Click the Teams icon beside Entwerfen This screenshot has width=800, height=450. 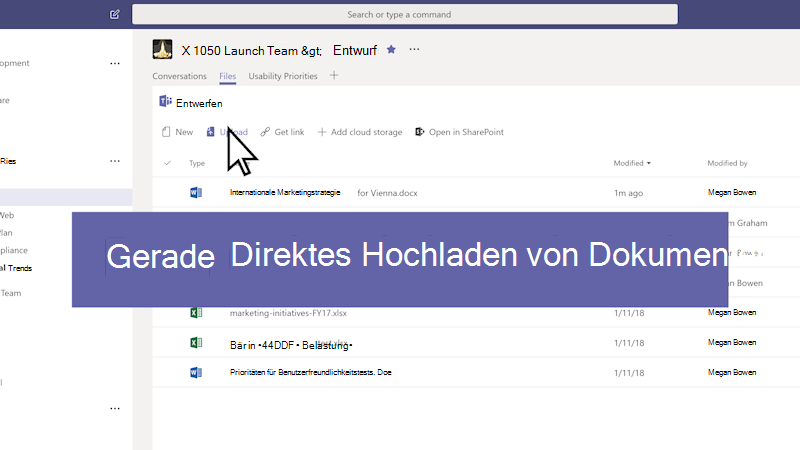coord(165,102)
